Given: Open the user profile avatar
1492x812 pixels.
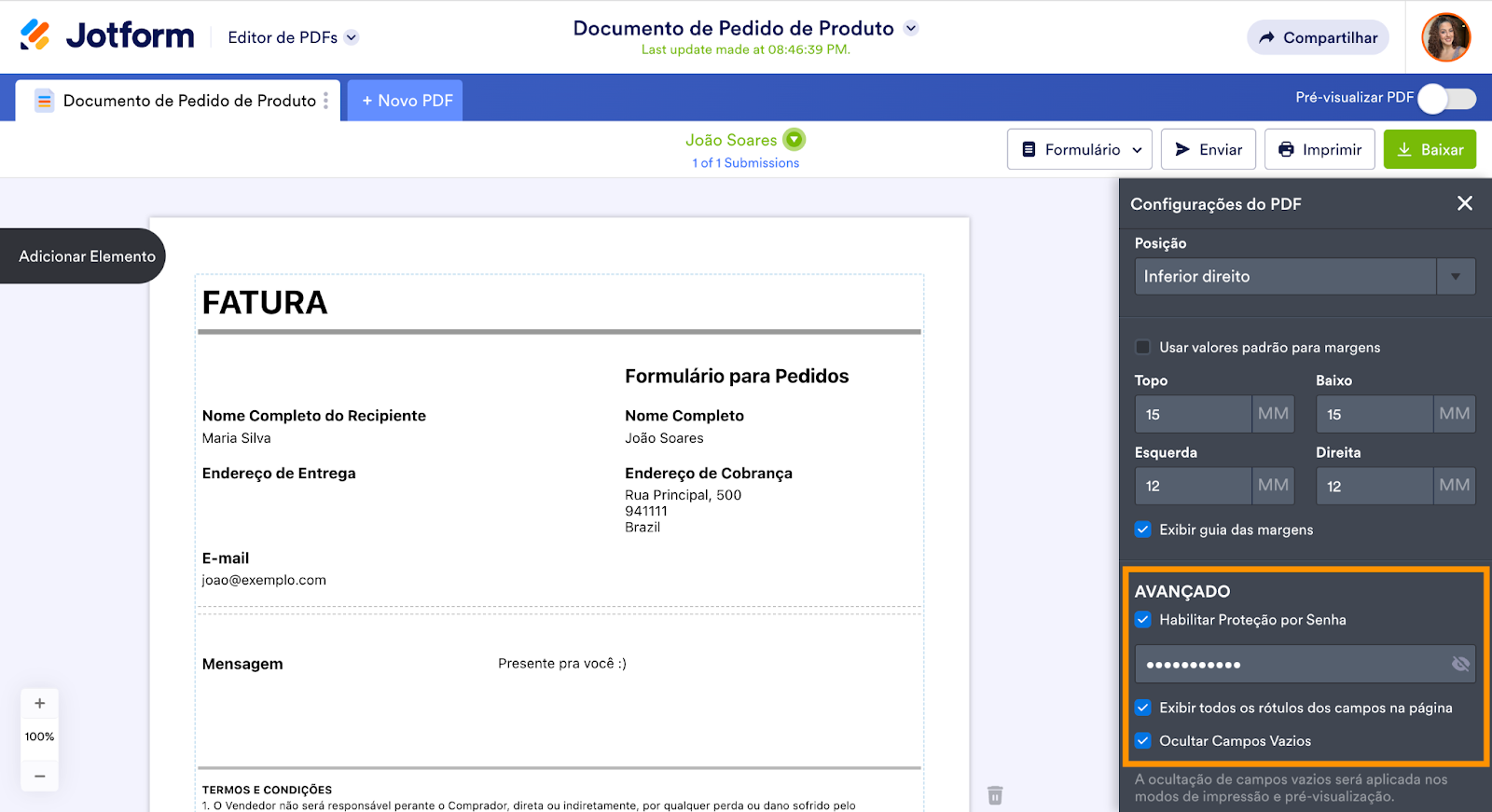Looking at the screenshot, I should click(1445, 37).
